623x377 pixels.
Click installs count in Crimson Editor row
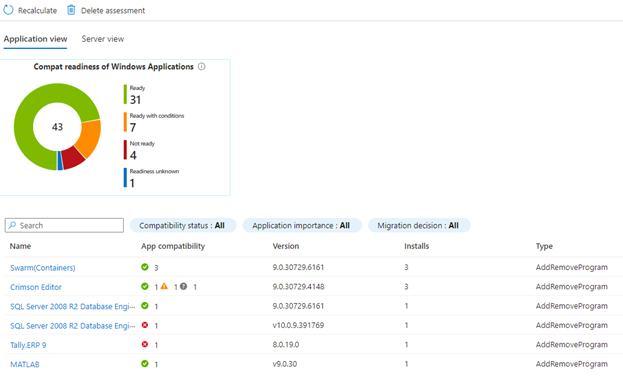pyautogui.click(x=406, y=286)
